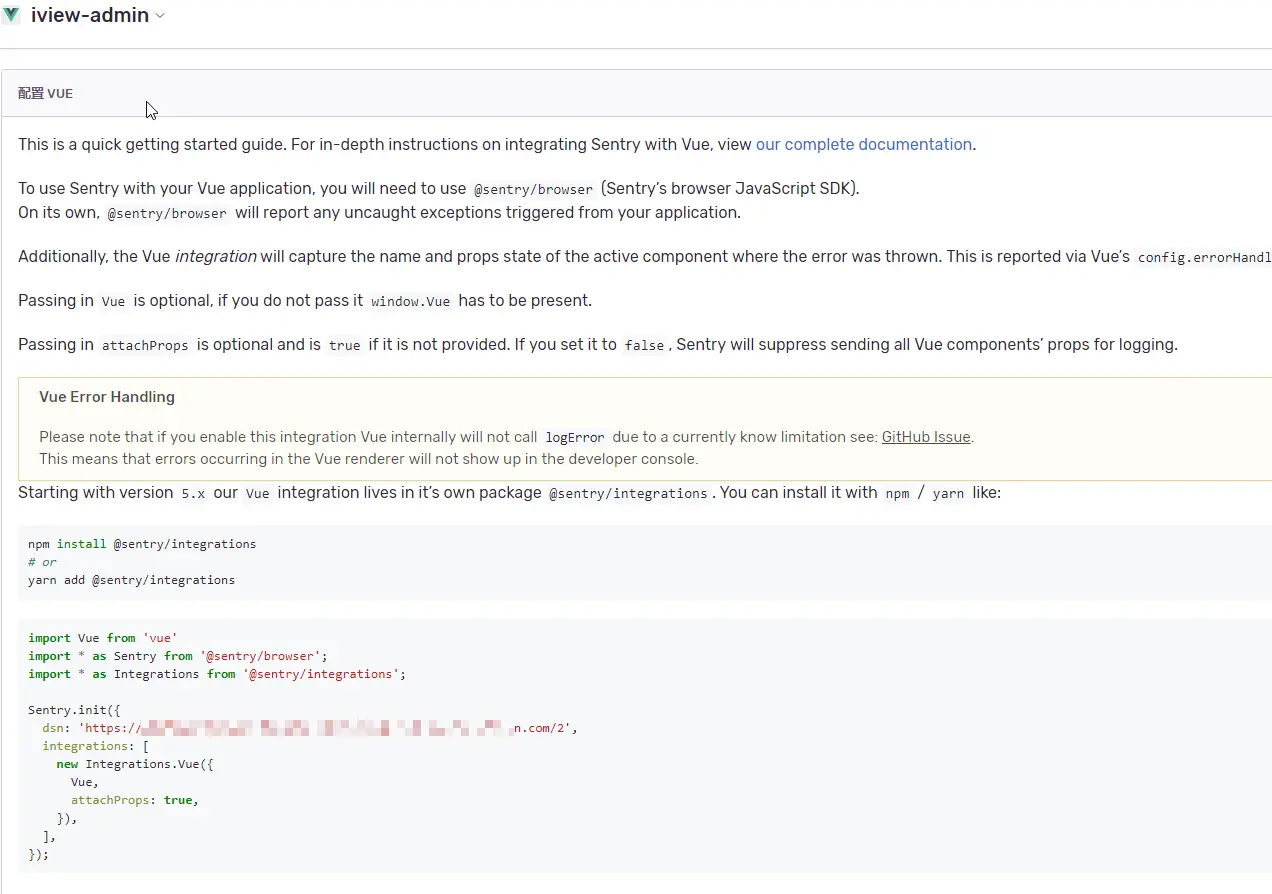Click the 'Vue Error Handling' heading

point(107,397)
